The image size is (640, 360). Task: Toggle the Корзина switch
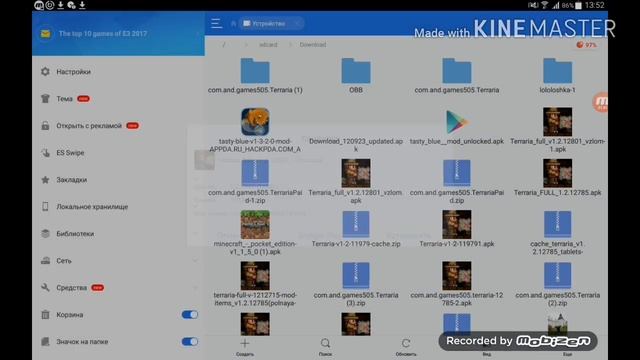coord(190,315)
